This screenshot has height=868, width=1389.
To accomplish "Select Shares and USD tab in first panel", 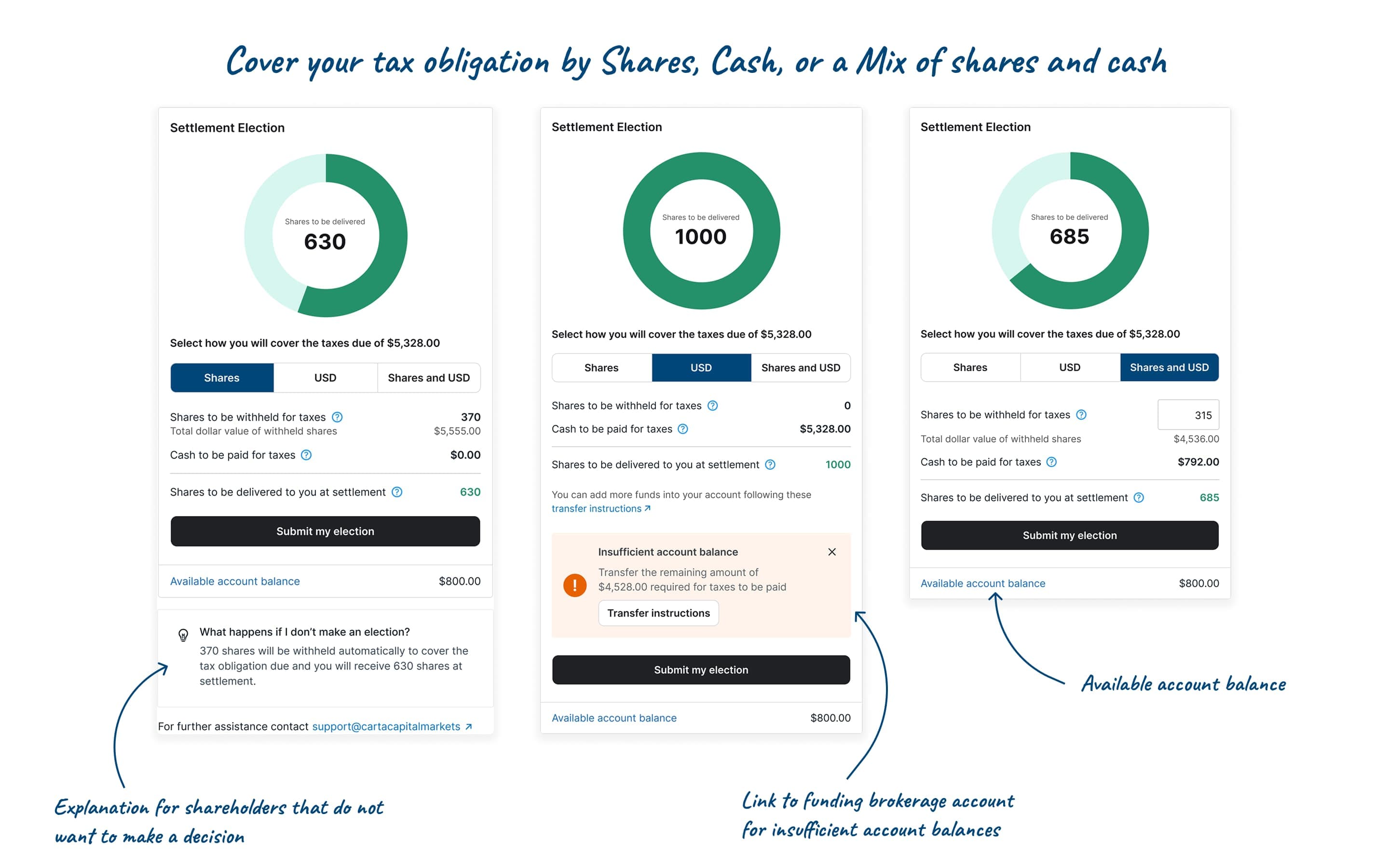I will coord(429,377).
